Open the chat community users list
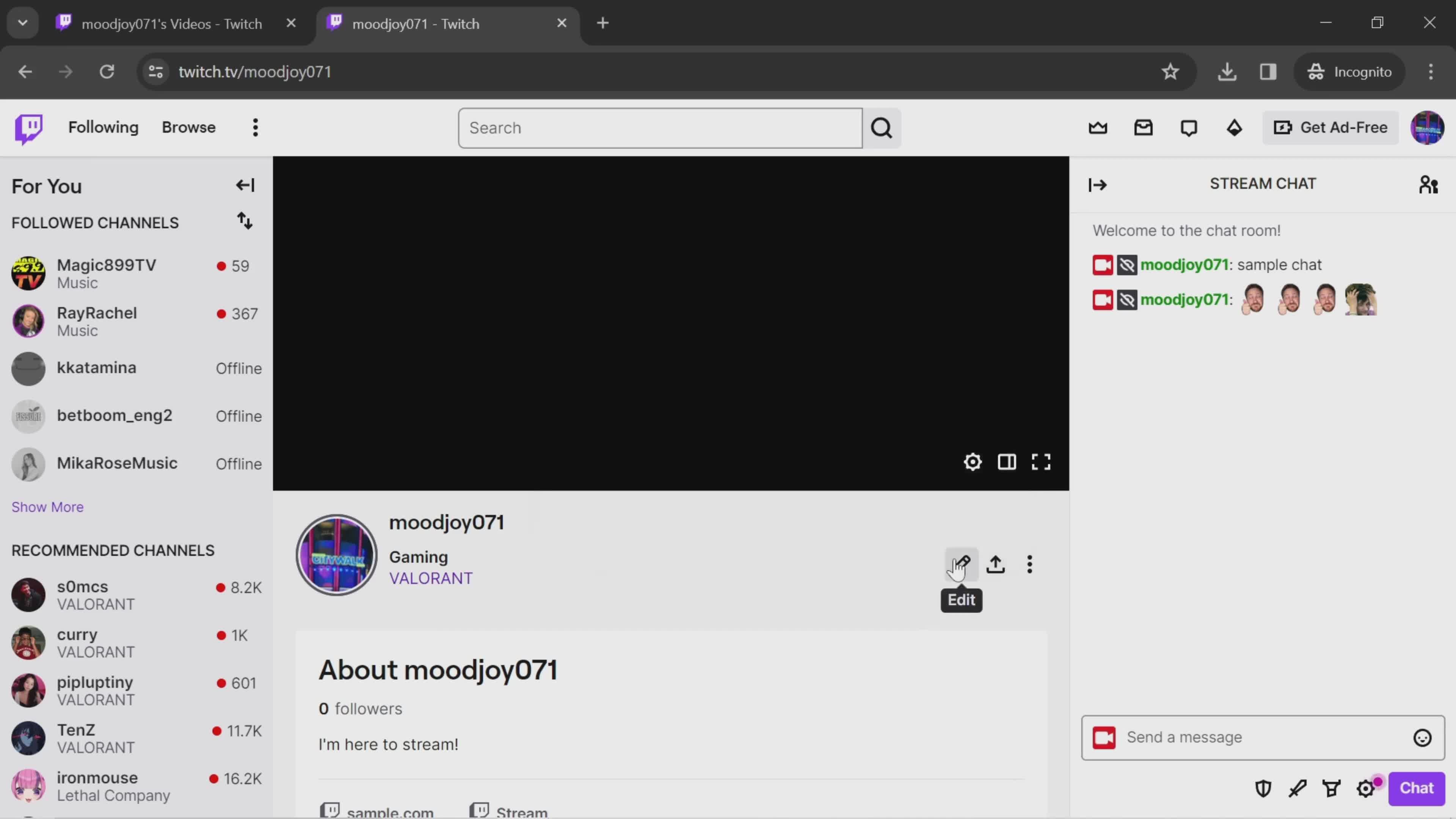This screenshot has height=819, width=1456. coord(1428,184)
